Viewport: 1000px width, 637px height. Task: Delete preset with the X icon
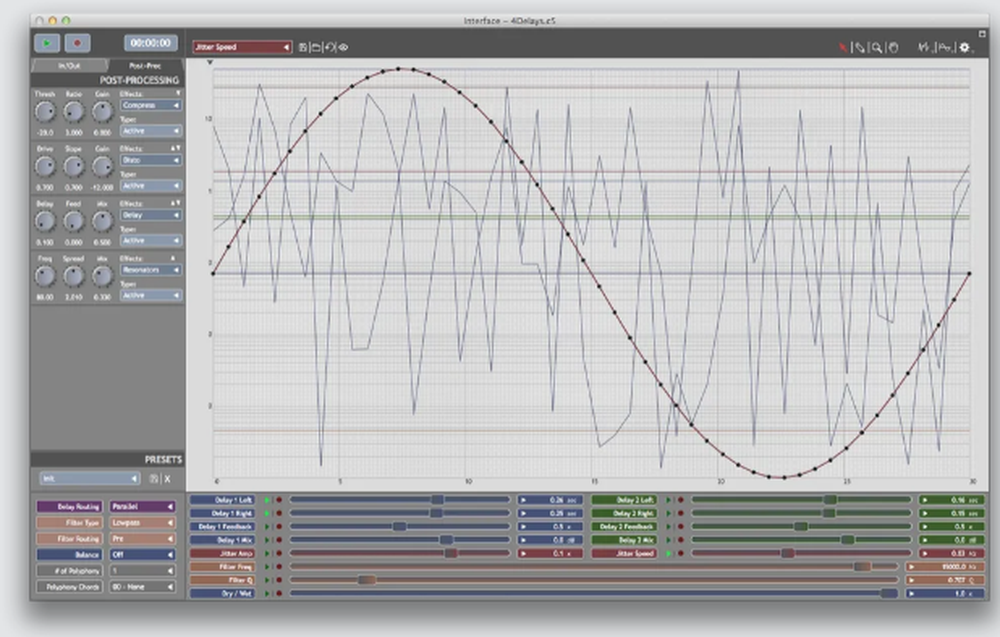tap(168, 478)
